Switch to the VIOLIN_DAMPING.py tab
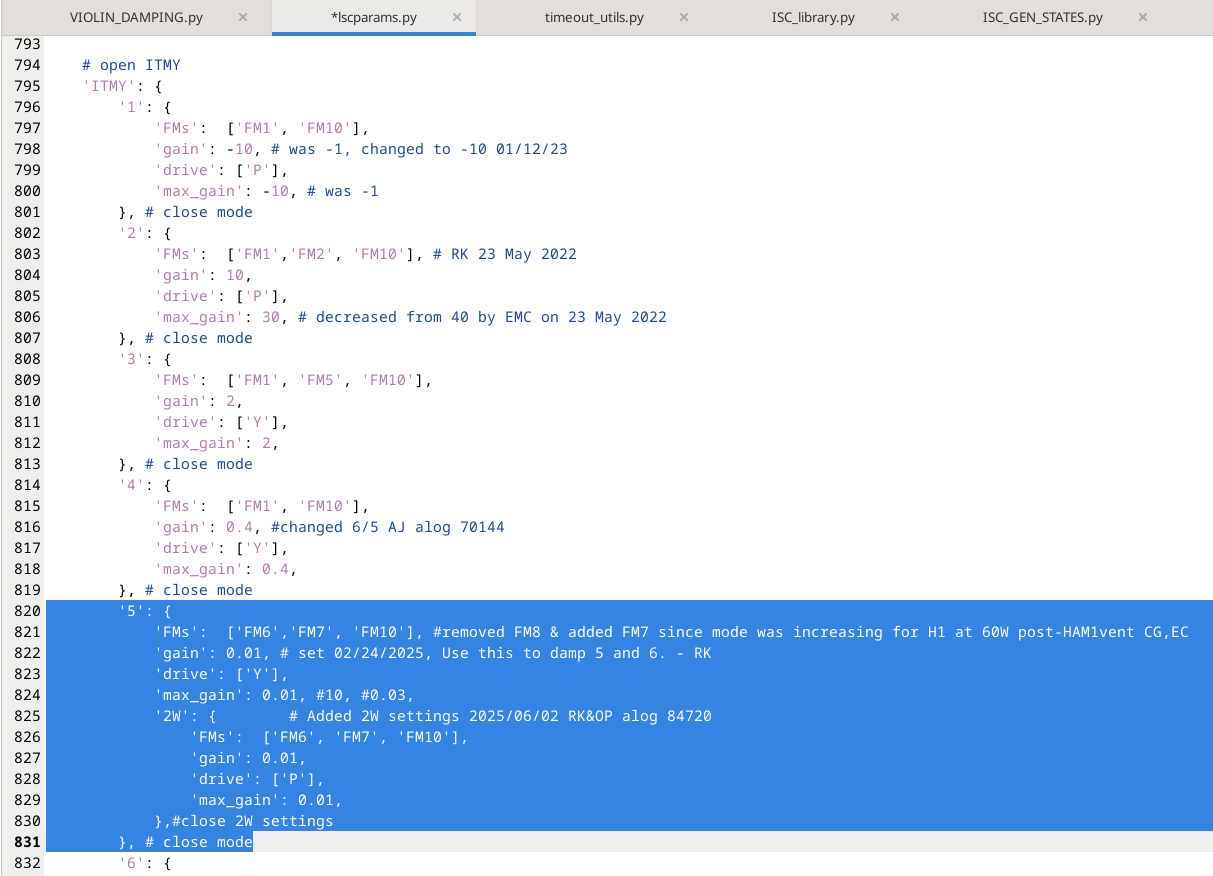The width and height of the screenshot is (1213, 876). coord(135,18)
